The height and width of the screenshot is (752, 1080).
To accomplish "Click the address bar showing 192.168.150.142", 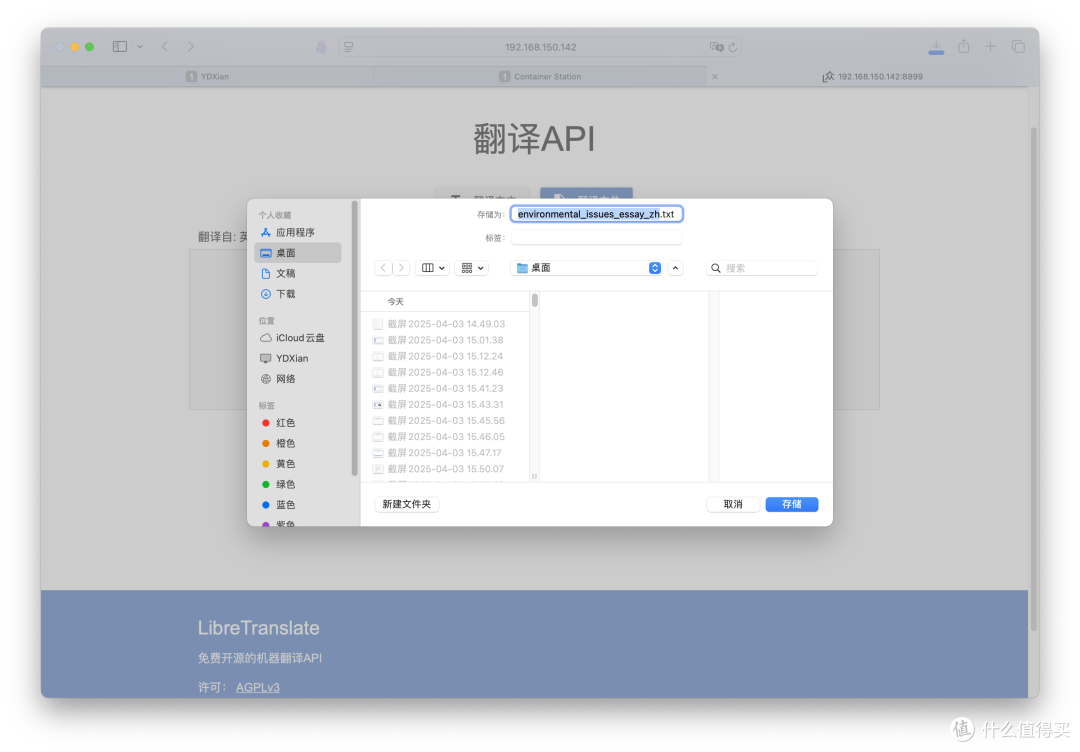I will (x=540, y=47).
